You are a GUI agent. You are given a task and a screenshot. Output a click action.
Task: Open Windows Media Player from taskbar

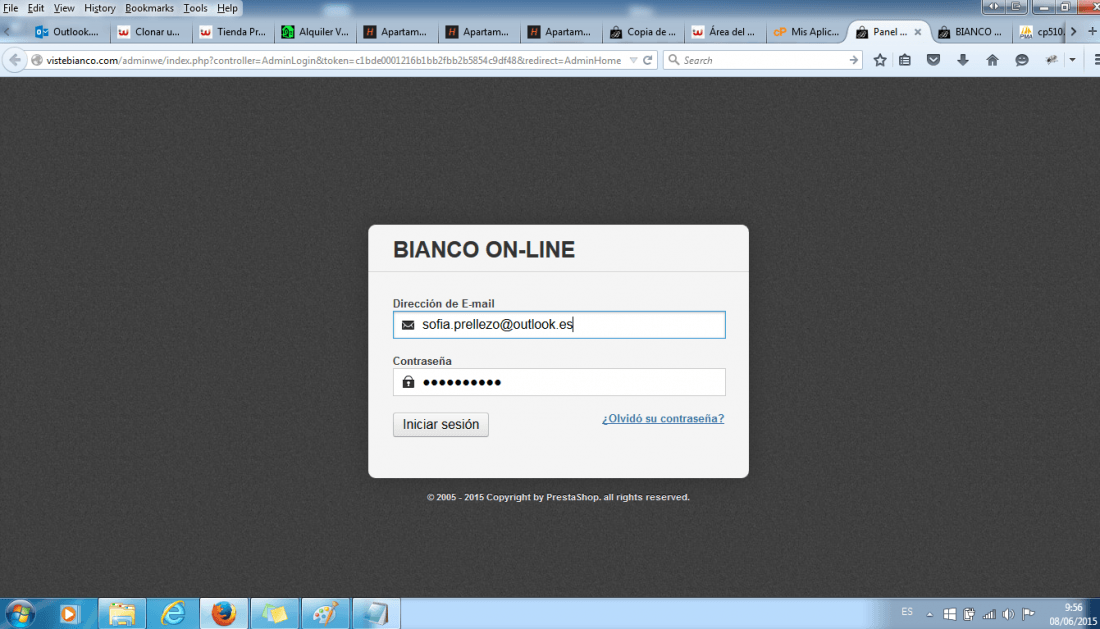(69, 614)
